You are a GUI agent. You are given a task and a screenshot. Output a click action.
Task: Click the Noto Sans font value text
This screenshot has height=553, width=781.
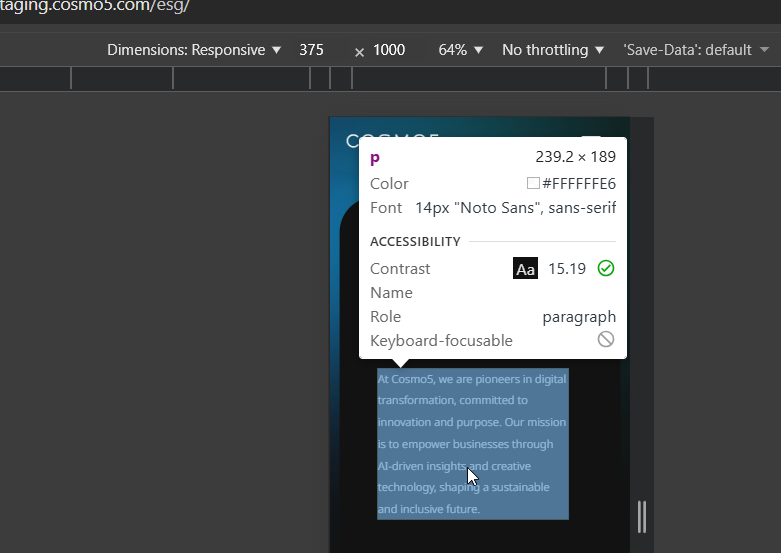coord(516,208)
